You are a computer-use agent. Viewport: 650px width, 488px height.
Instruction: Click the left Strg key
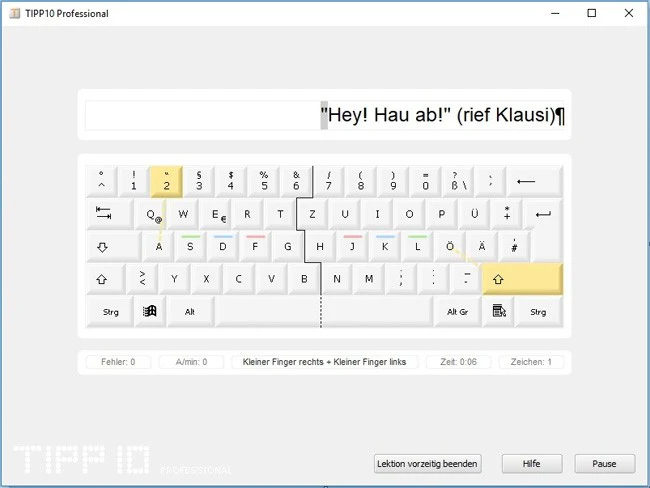[110, 311]
